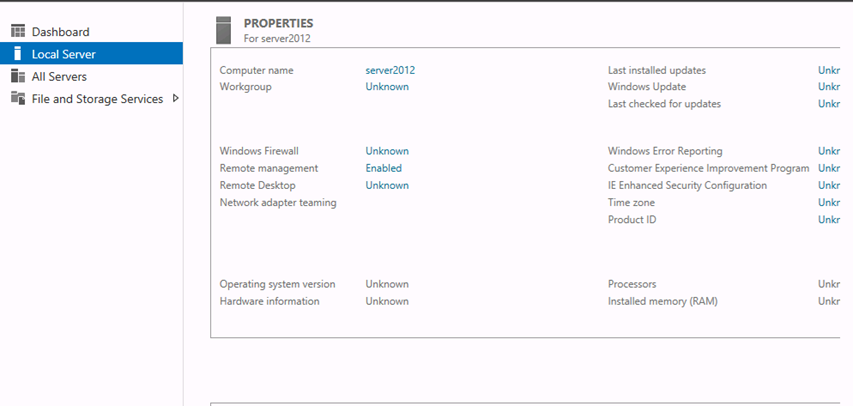Click Remote management Enabled link
853x406 pixels.
pos(384,168)
